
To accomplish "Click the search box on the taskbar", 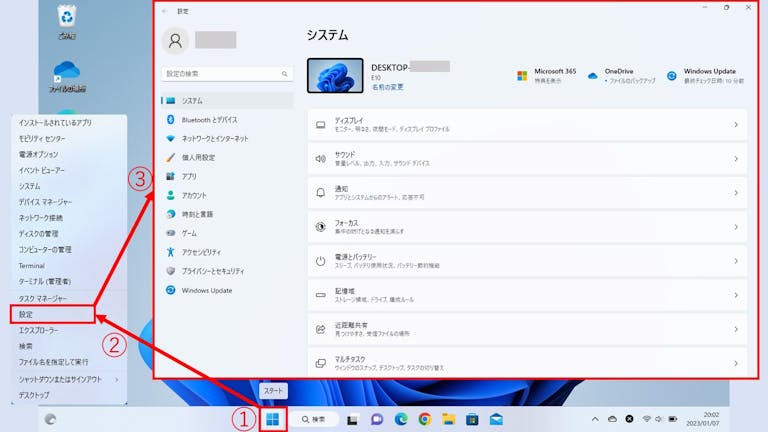I will (x=314, y=419).
